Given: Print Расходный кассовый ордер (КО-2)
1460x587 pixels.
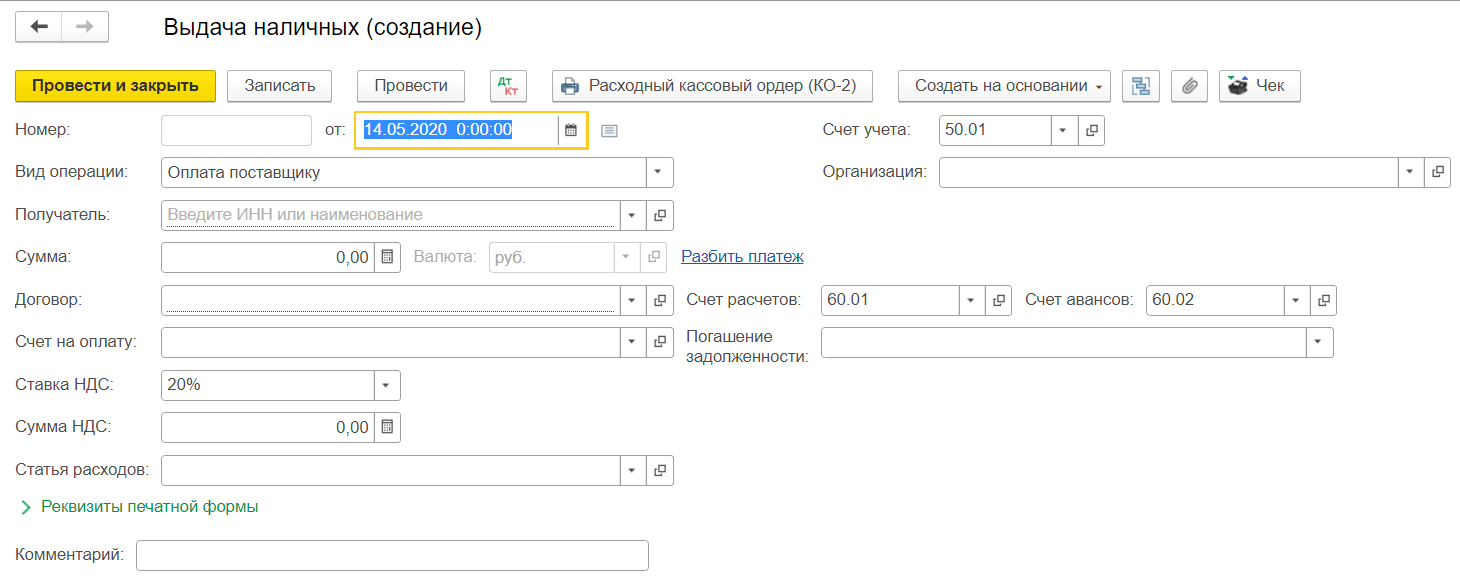Looking at the screenshot, I should click(712, 86).
